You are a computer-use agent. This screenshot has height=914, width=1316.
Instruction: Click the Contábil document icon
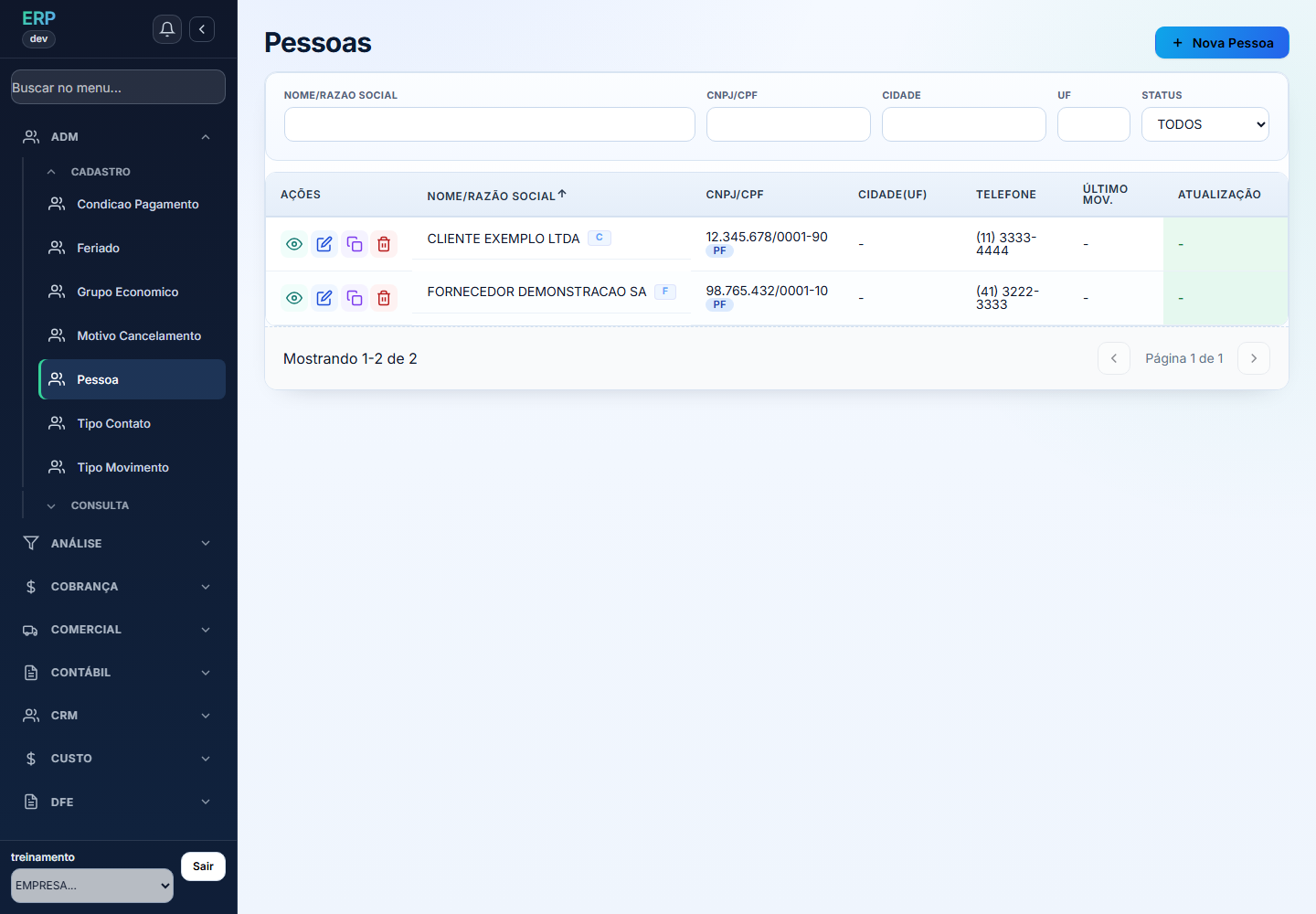(31, 673)
